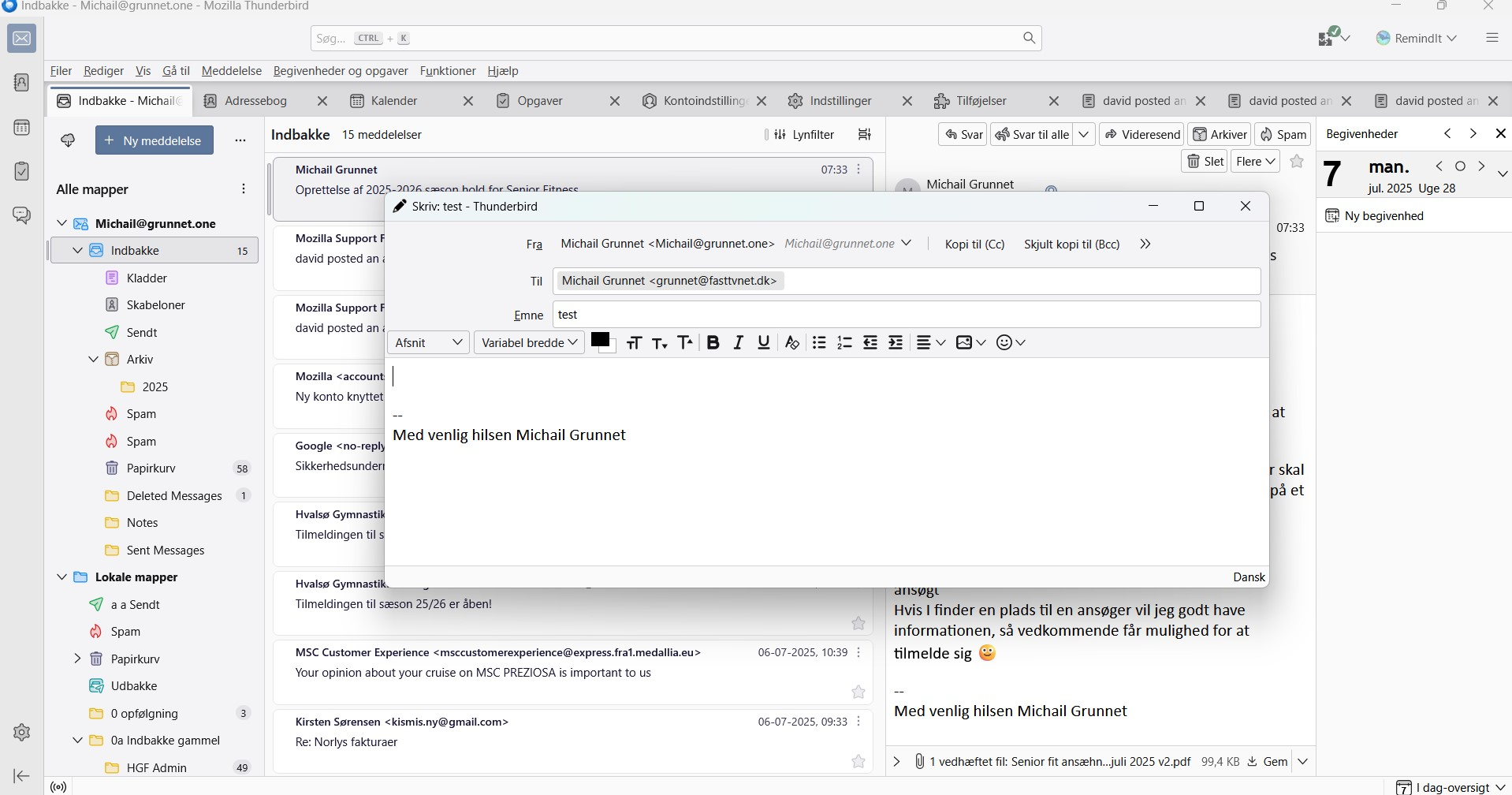Expand attachment list chevron
Viewport: 1512px width, 795px height.
click(896, 762)
